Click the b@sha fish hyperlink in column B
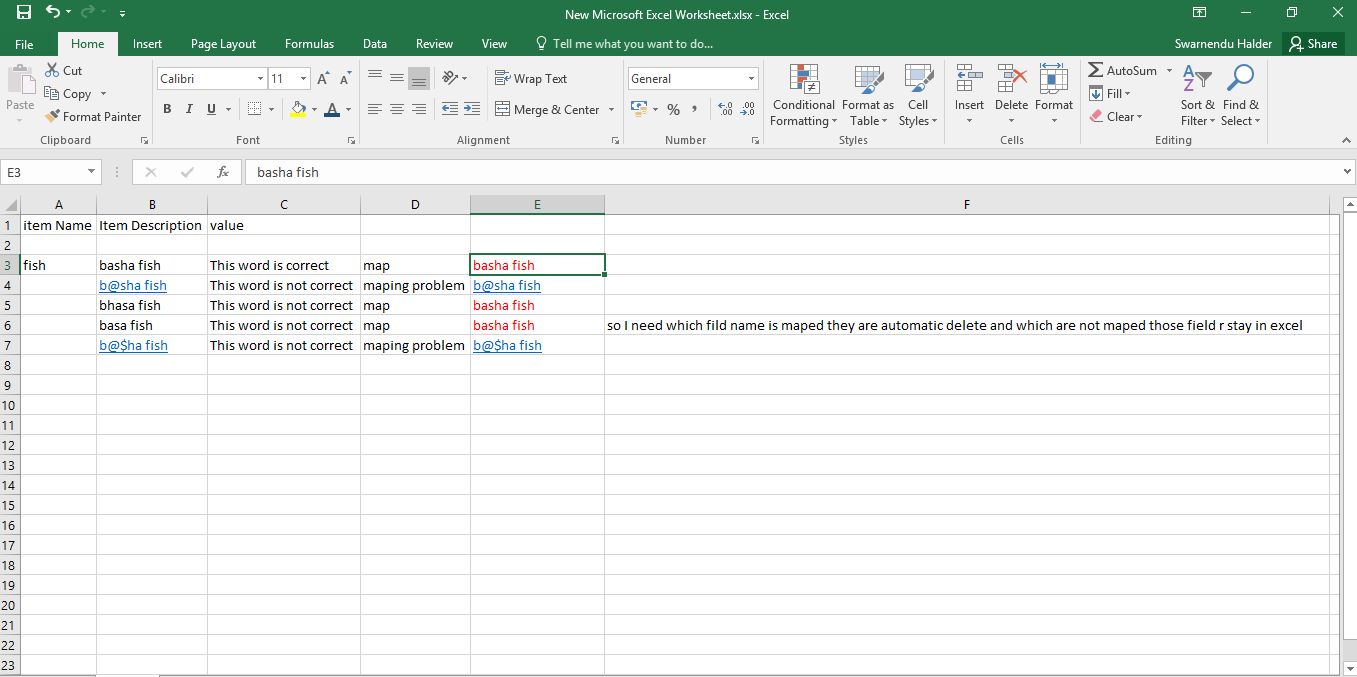 click(x=133, y=285)
